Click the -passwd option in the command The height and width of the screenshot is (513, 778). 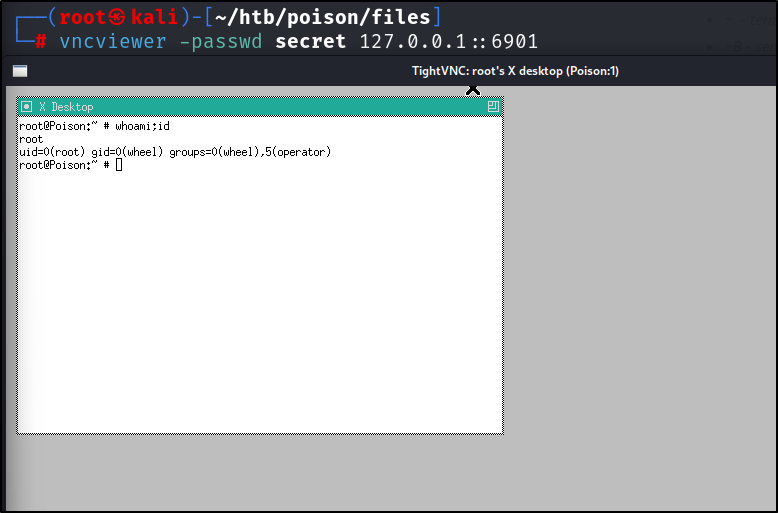[221, 42]
